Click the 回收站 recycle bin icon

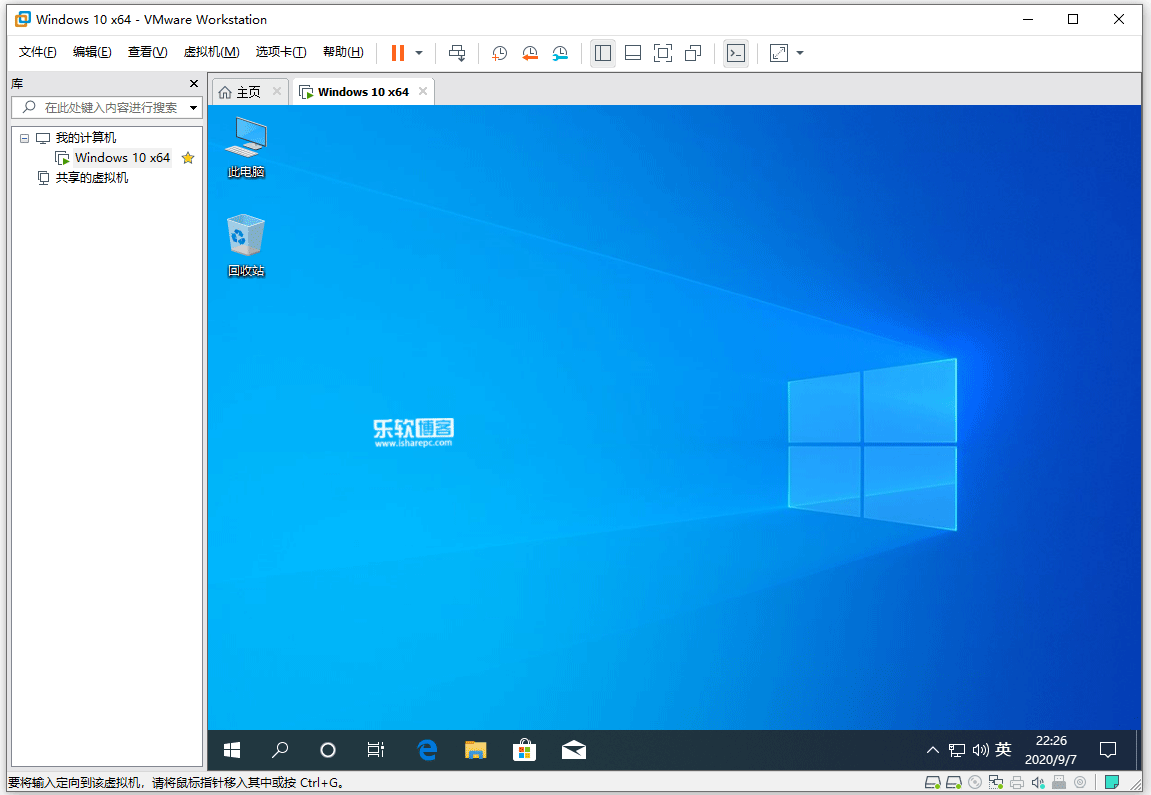(x=246, y=246)
